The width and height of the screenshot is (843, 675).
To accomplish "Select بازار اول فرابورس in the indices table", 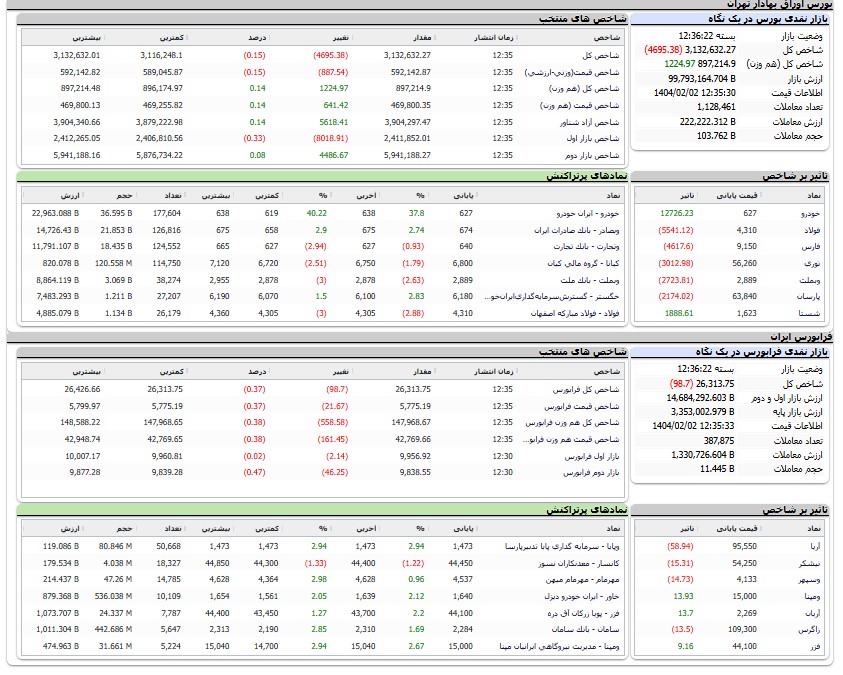I will pos(593,455).
